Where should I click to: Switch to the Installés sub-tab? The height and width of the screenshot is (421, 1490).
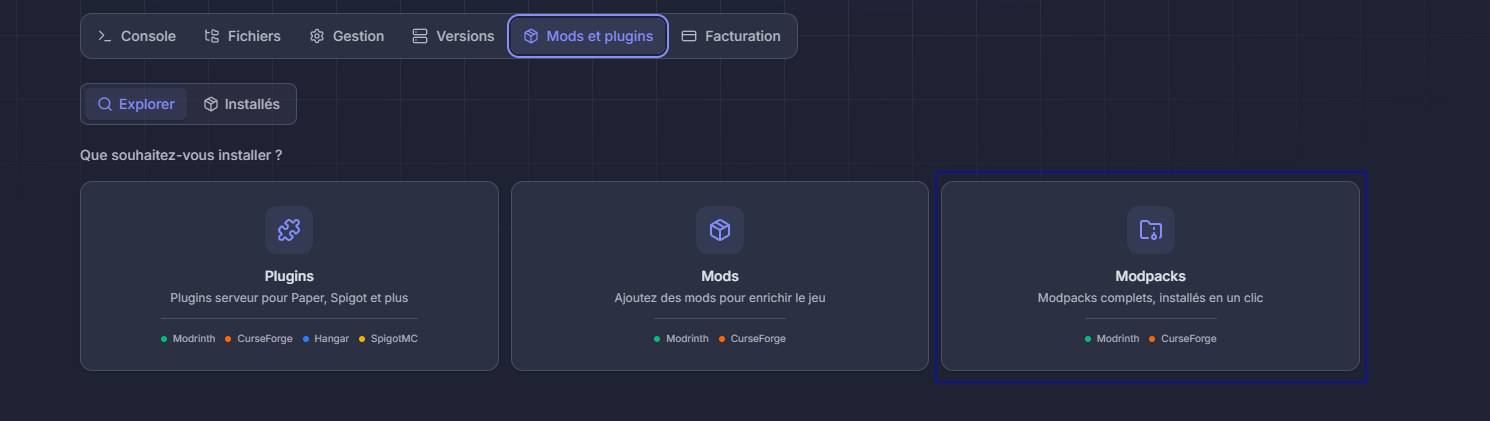(241, 104)
